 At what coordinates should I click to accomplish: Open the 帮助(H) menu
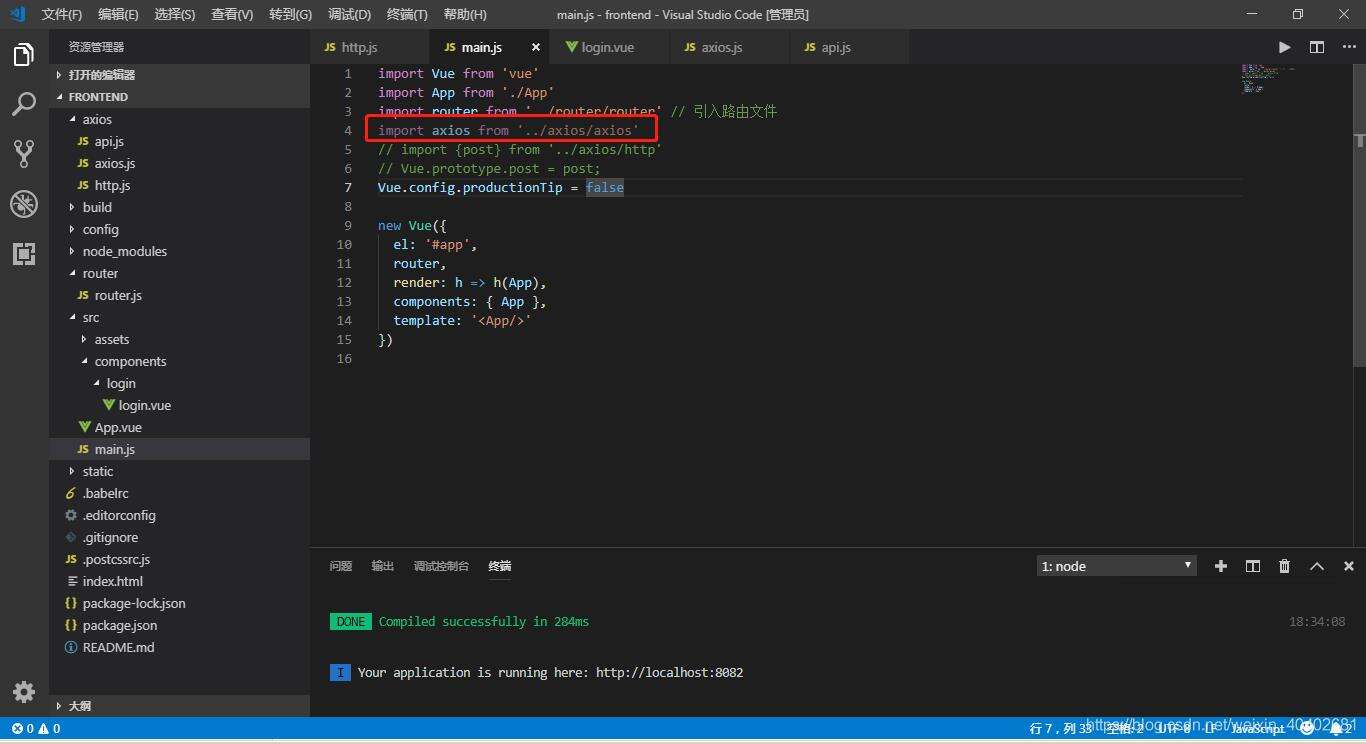click(465, 14)
